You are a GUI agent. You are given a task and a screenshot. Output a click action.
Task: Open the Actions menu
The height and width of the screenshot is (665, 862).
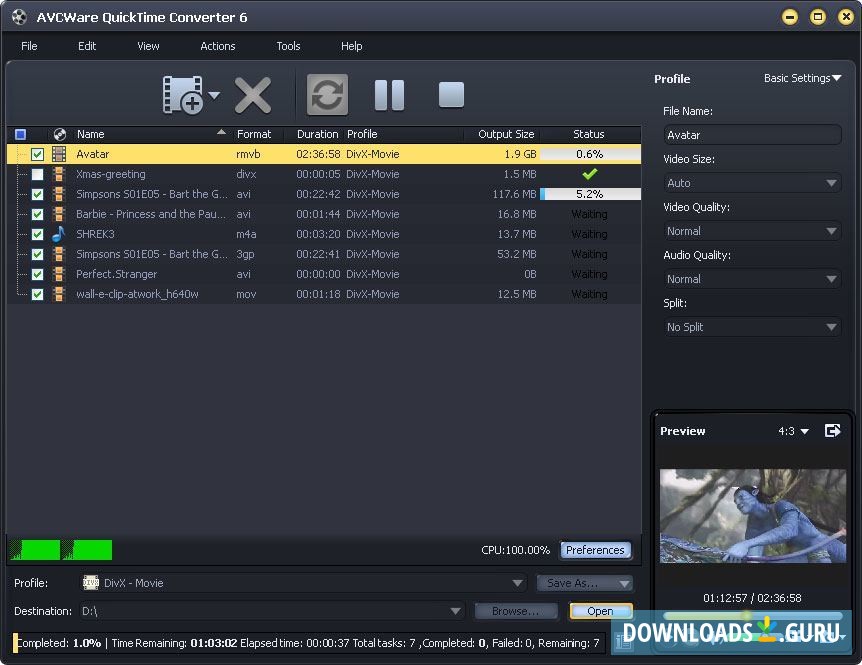(217, 46)
